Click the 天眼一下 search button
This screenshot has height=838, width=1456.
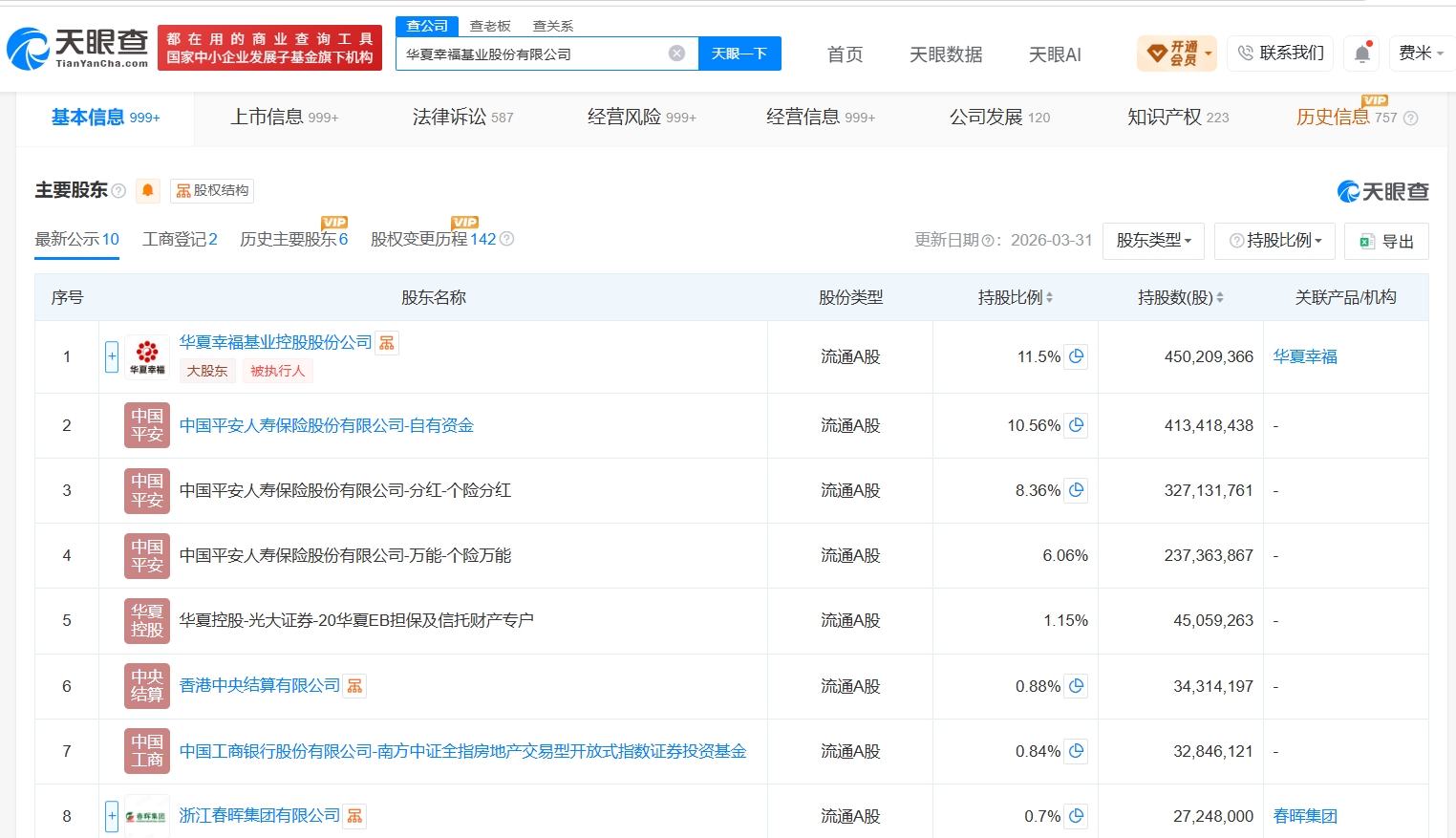pos(739,54)
